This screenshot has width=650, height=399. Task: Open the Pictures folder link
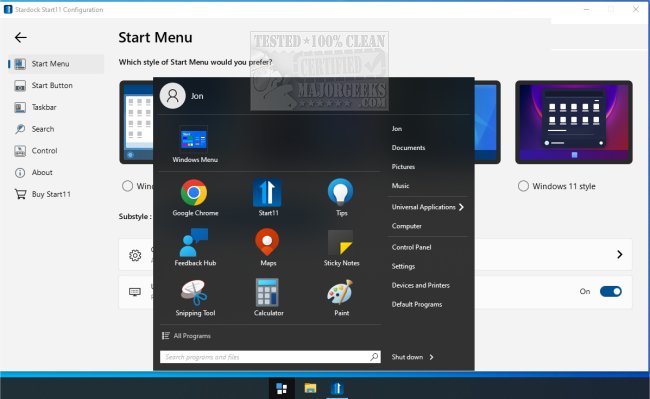coord(403,167)
